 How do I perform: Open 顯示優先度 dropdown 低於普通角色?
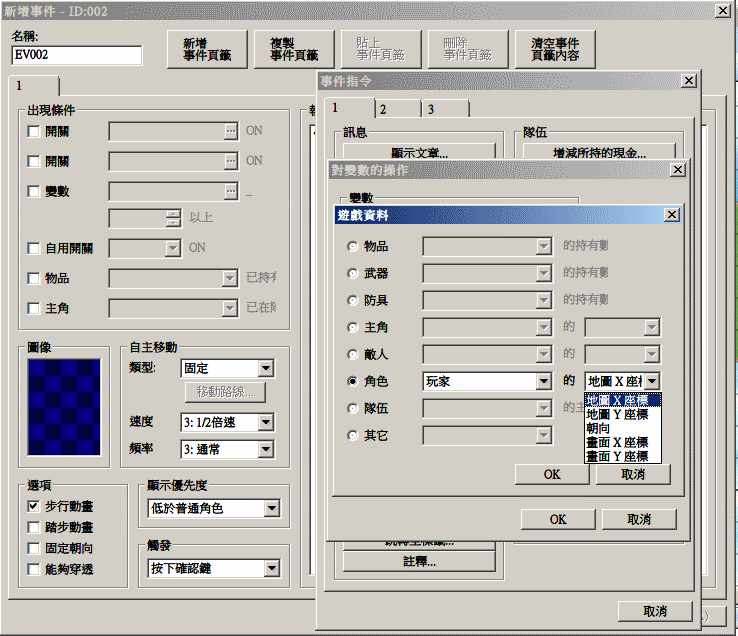tap(214, 508)
